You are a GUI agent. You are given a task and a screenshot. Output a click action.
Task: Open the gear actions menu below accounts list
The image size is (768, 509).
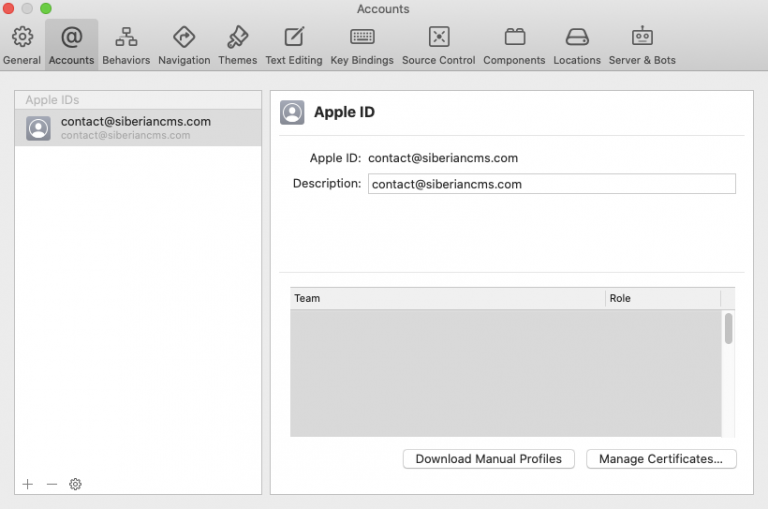tap(75, 484)
